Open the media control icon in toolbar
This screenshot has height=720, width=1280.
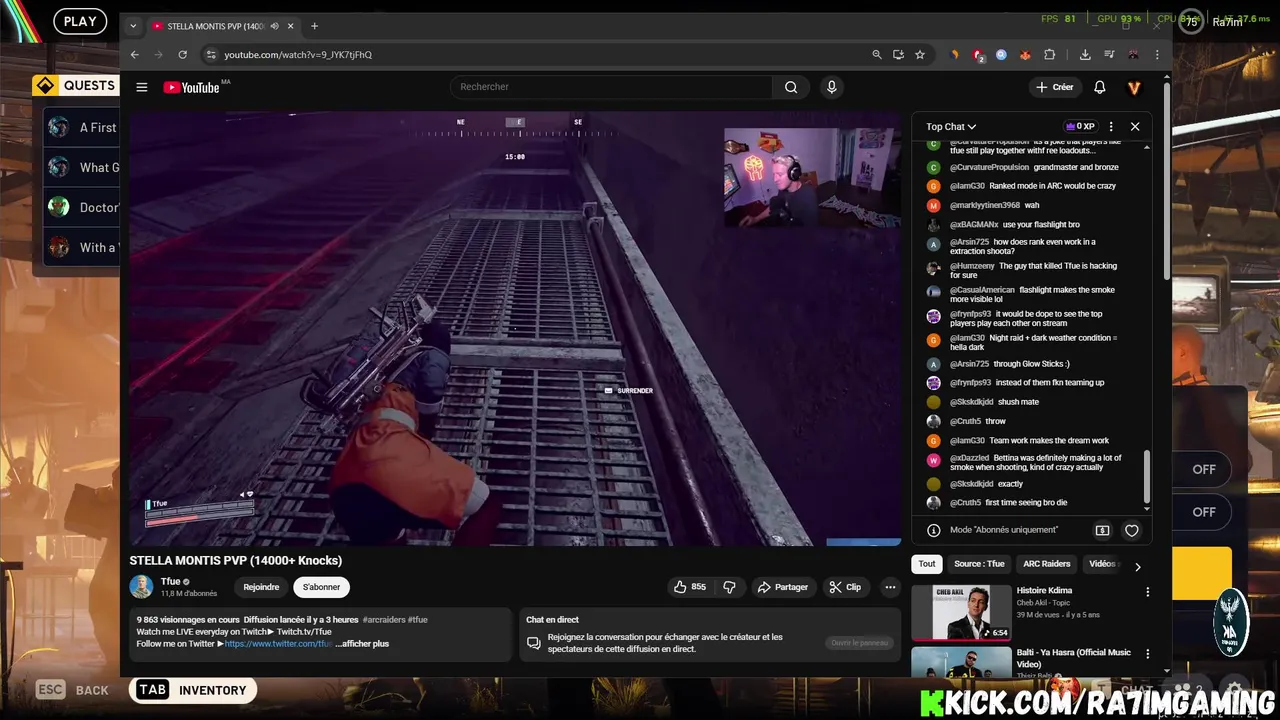coord(1109,55)
